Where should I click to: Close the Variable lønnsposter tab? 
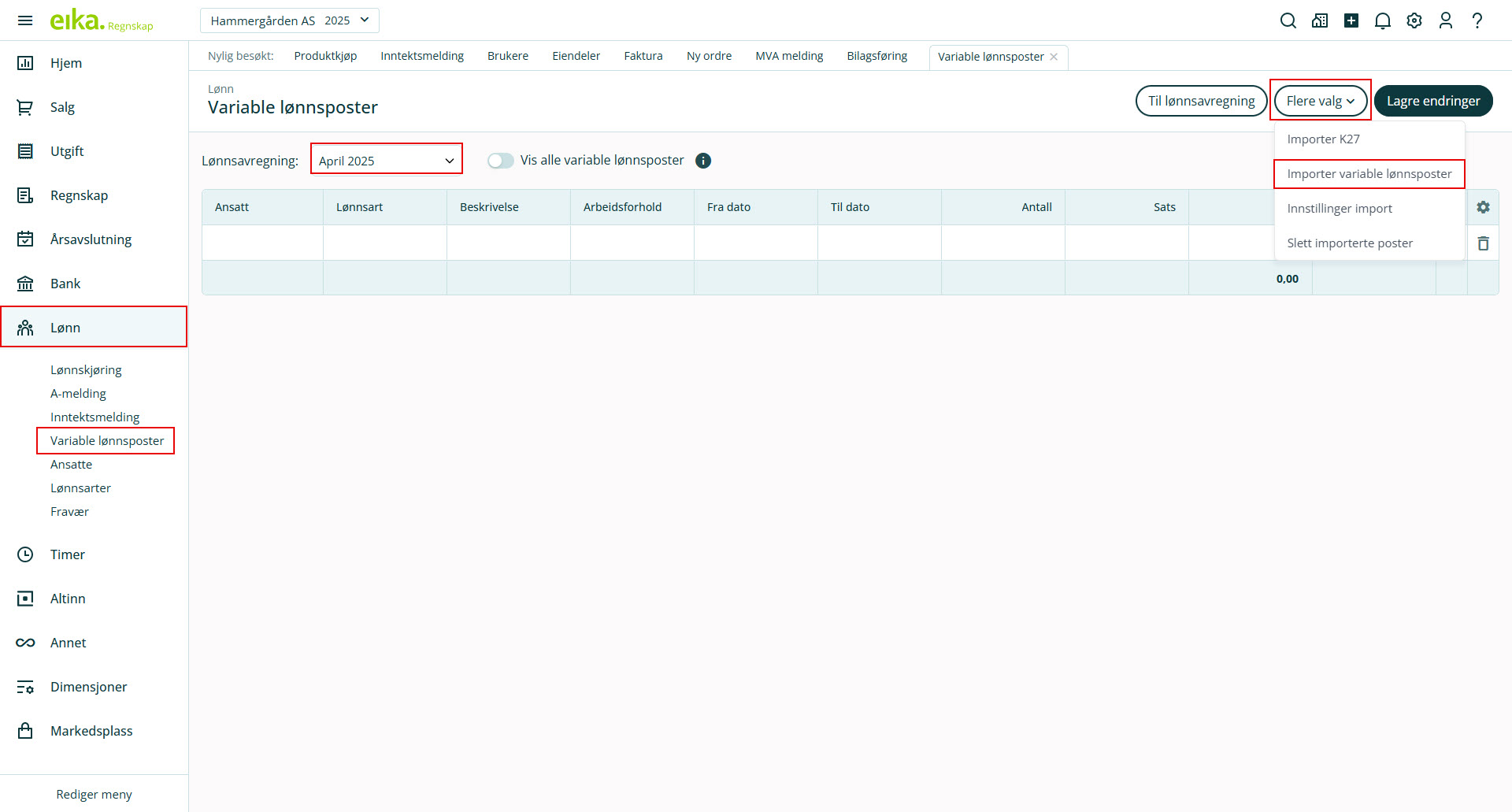(x=1054, y=57)
